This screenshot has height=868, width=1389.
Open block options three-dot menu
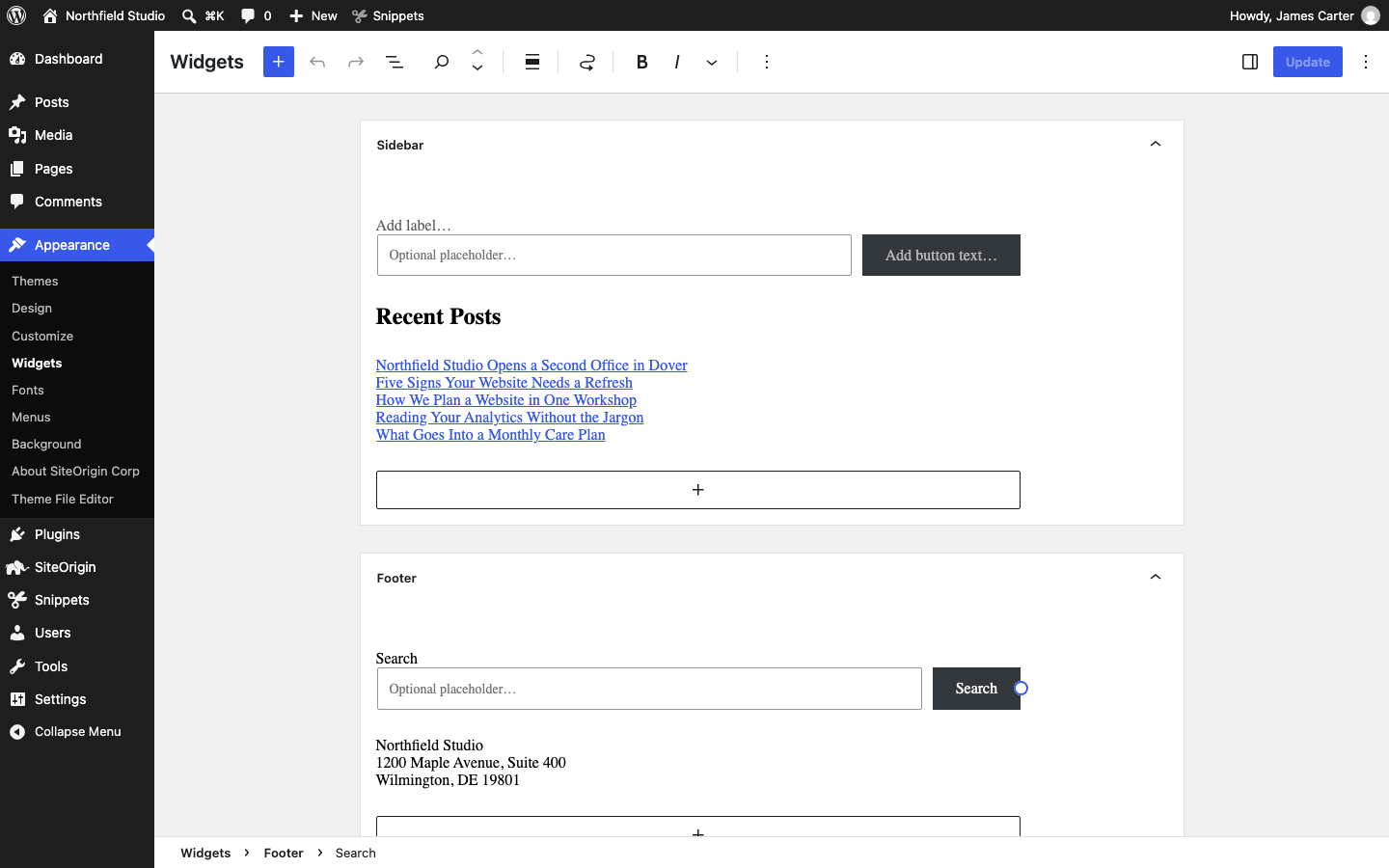(767, 62)
